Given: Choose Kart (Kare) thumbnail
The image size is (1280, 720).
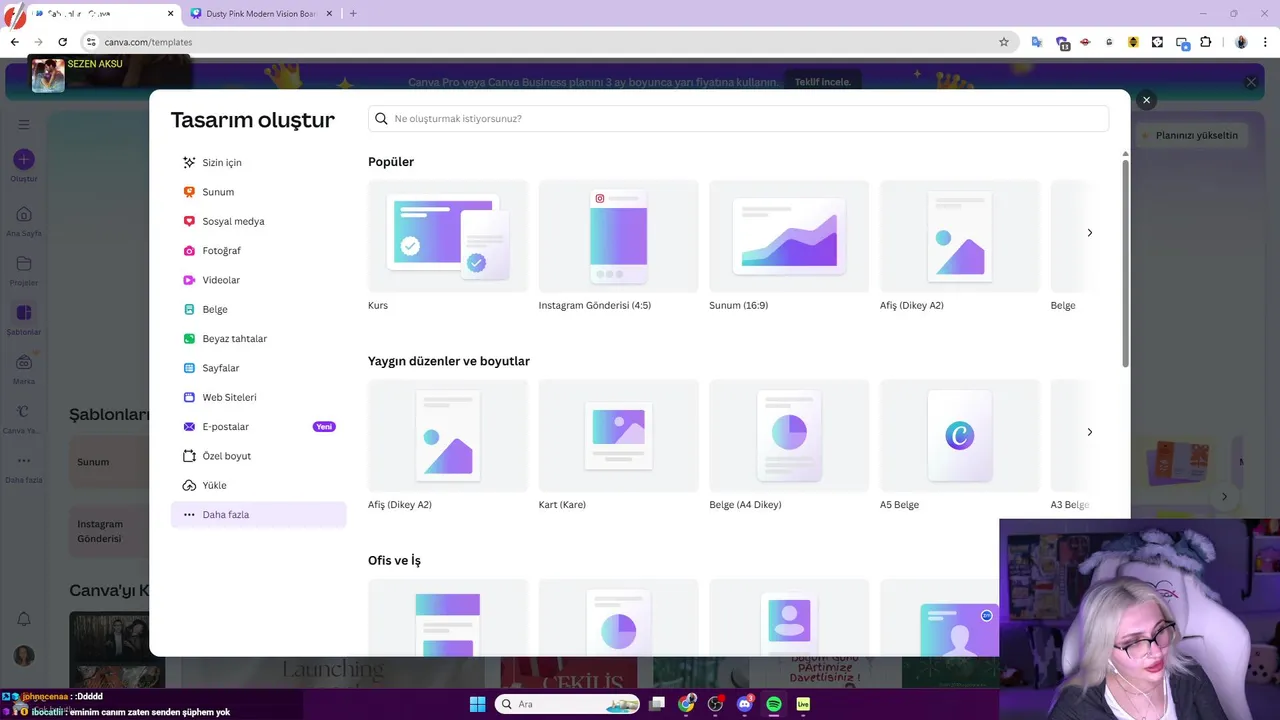Looking at the screenshot, I should pos(618,436).
